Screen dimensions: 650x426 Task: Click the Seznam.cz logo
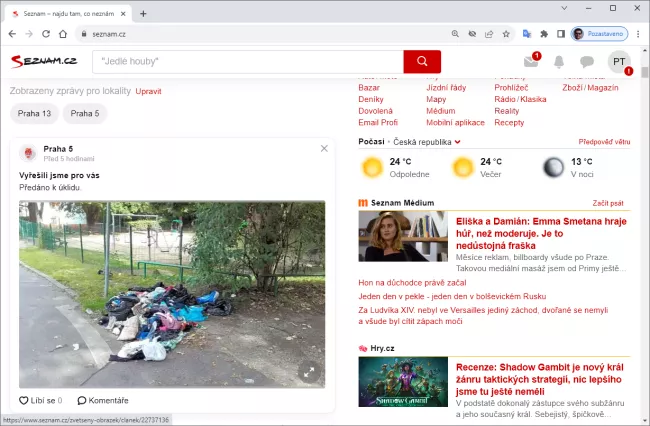click(x=44, y=61)
